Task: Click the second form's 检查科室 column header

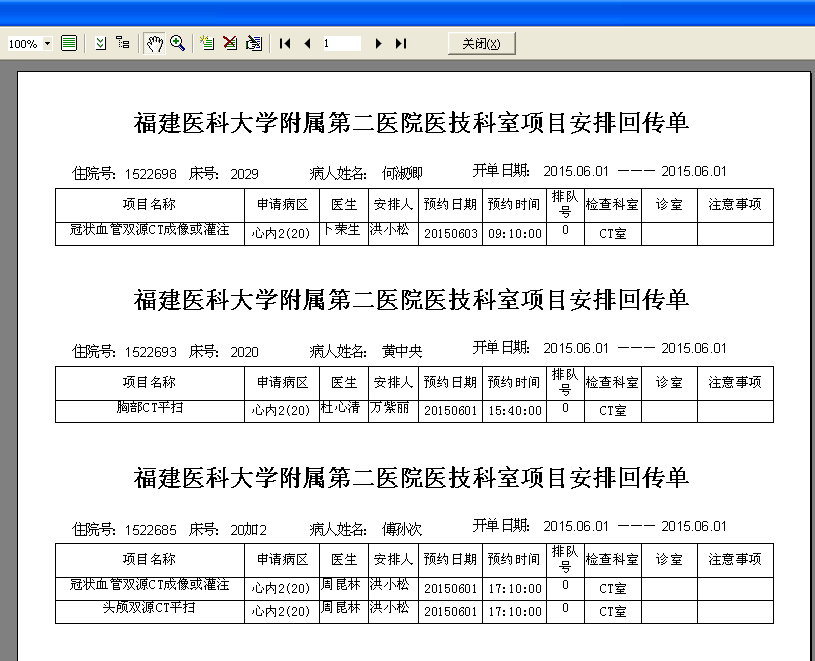Action: [613, 382]
